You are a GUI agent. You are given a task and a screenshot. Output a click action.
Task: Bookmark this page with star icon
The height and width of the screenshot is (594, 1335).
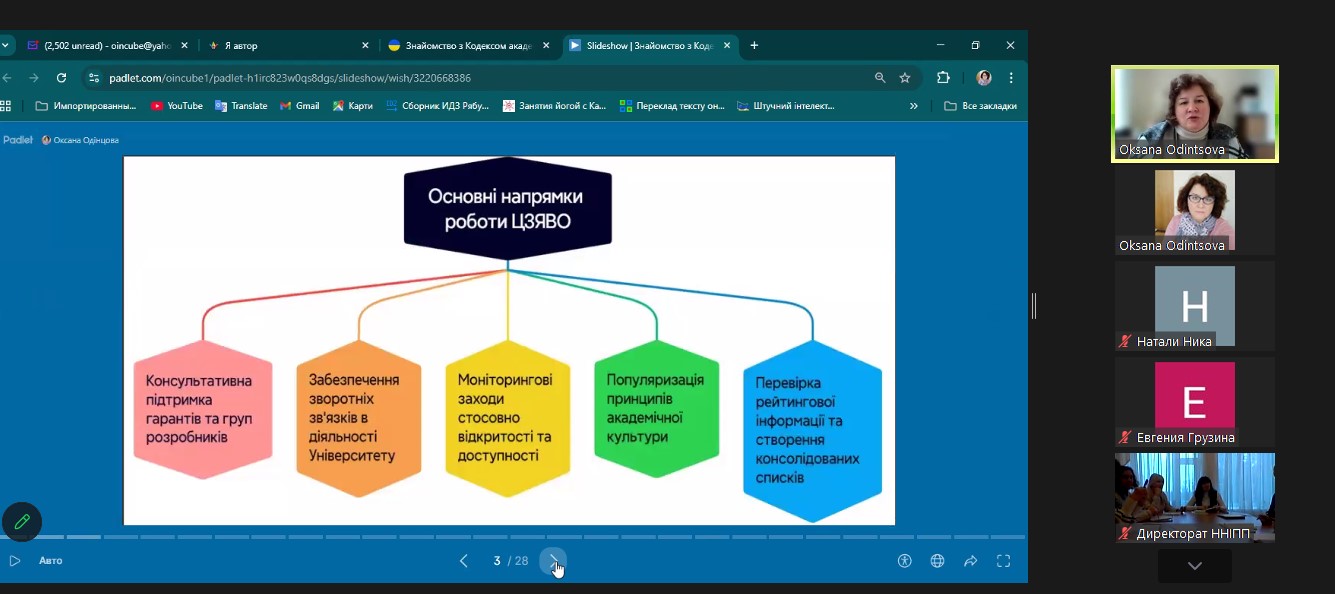(x=905, y=78)
